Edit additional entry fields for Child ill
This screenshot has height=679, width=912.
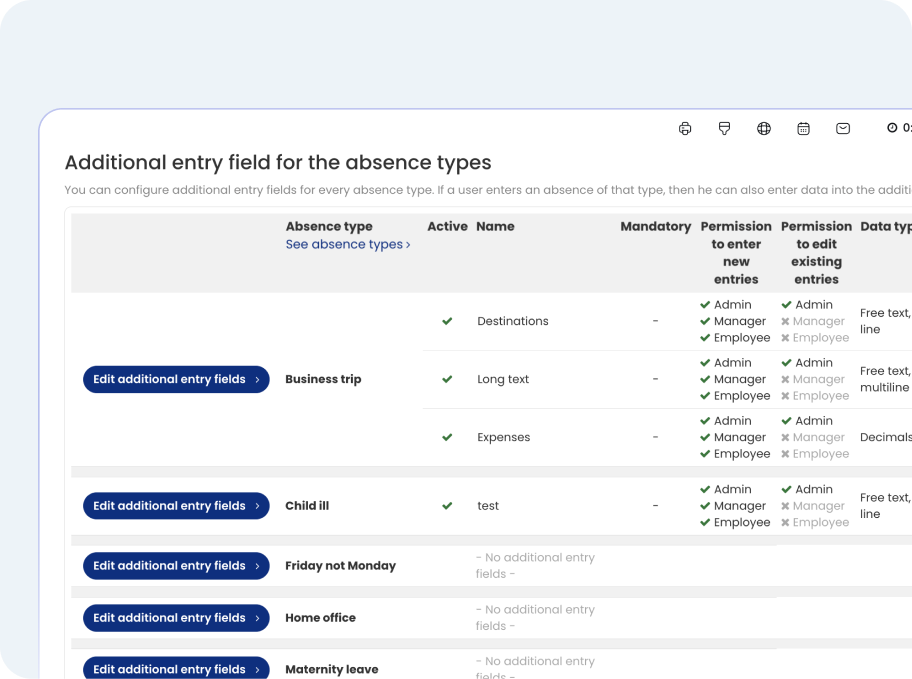[176, 506]
